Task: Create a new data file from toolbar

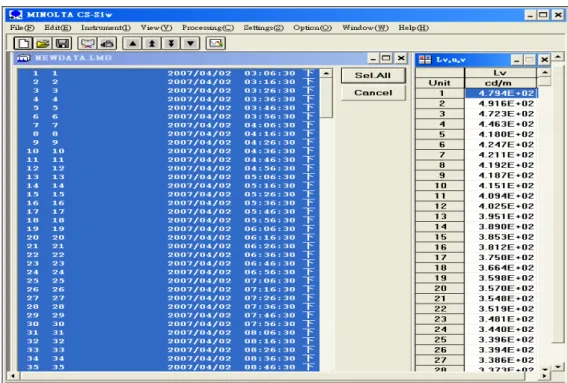Action: coord(23,43)
